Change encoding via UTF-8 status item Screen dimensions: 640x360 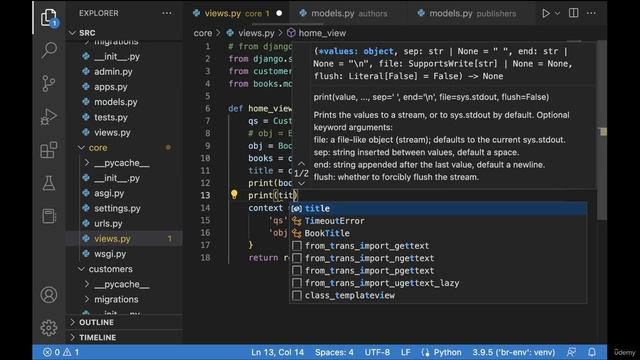tap(377, 352)
